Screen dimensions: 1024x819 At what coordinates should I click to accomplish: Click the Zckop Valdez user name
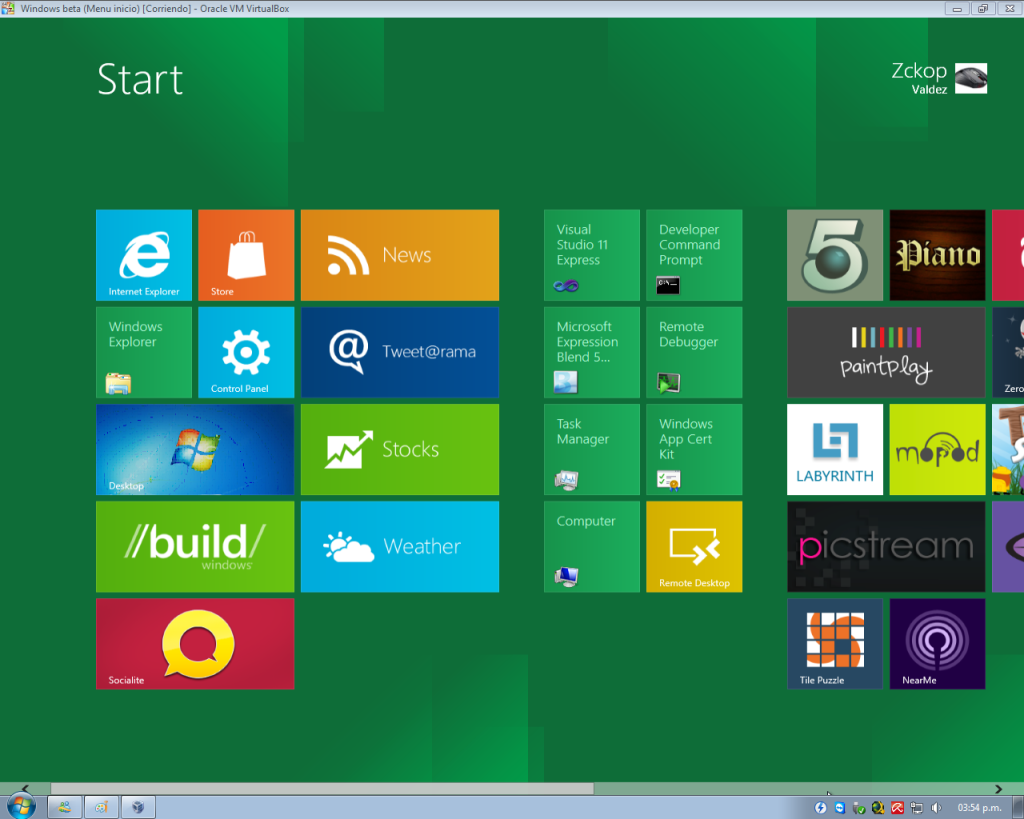click(919, 78)
